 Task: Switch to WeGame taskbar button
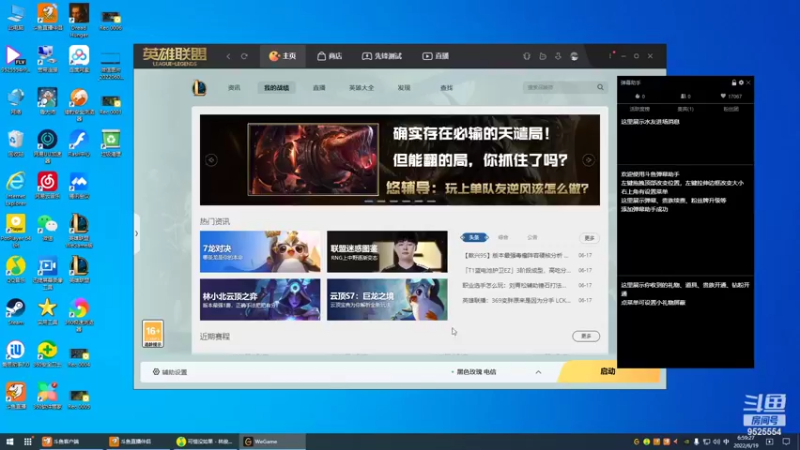(x=272, y=441)
